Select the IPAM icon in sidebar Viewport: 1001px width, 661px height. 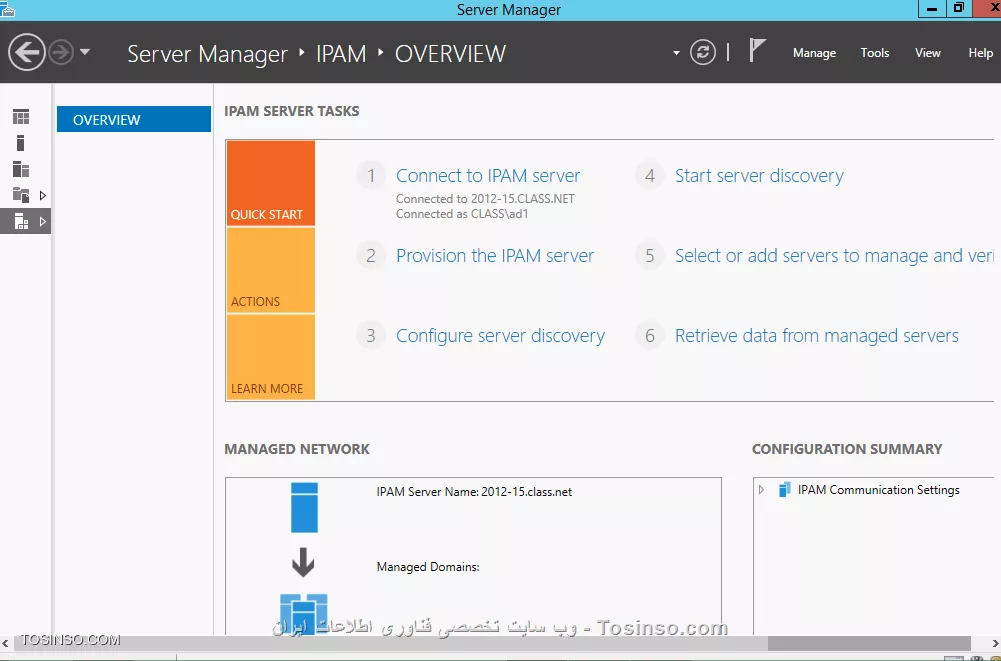[21, 221]
